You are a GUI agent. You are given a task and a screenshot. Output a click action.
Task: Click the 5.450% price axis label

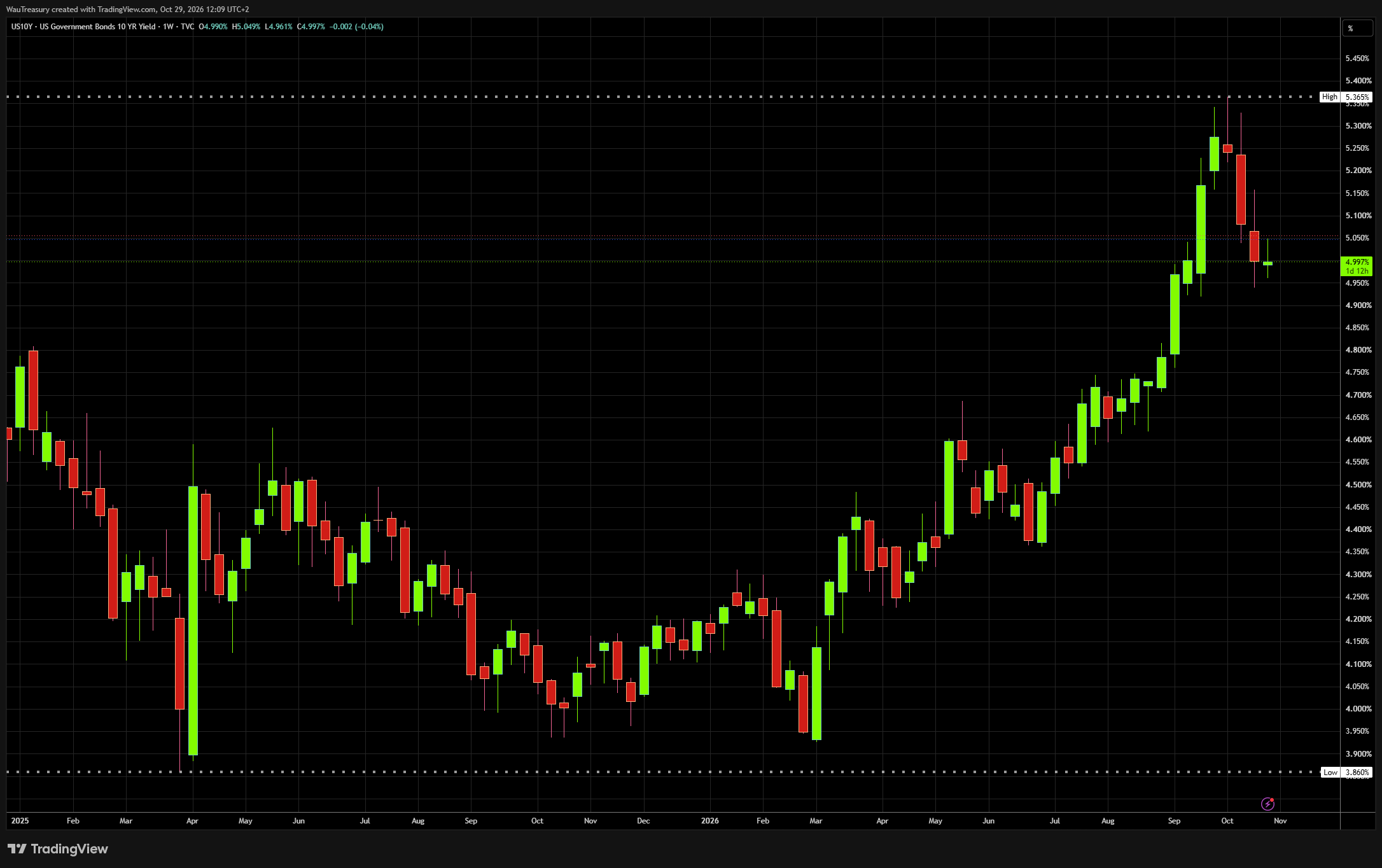(x=1357, y=59)
